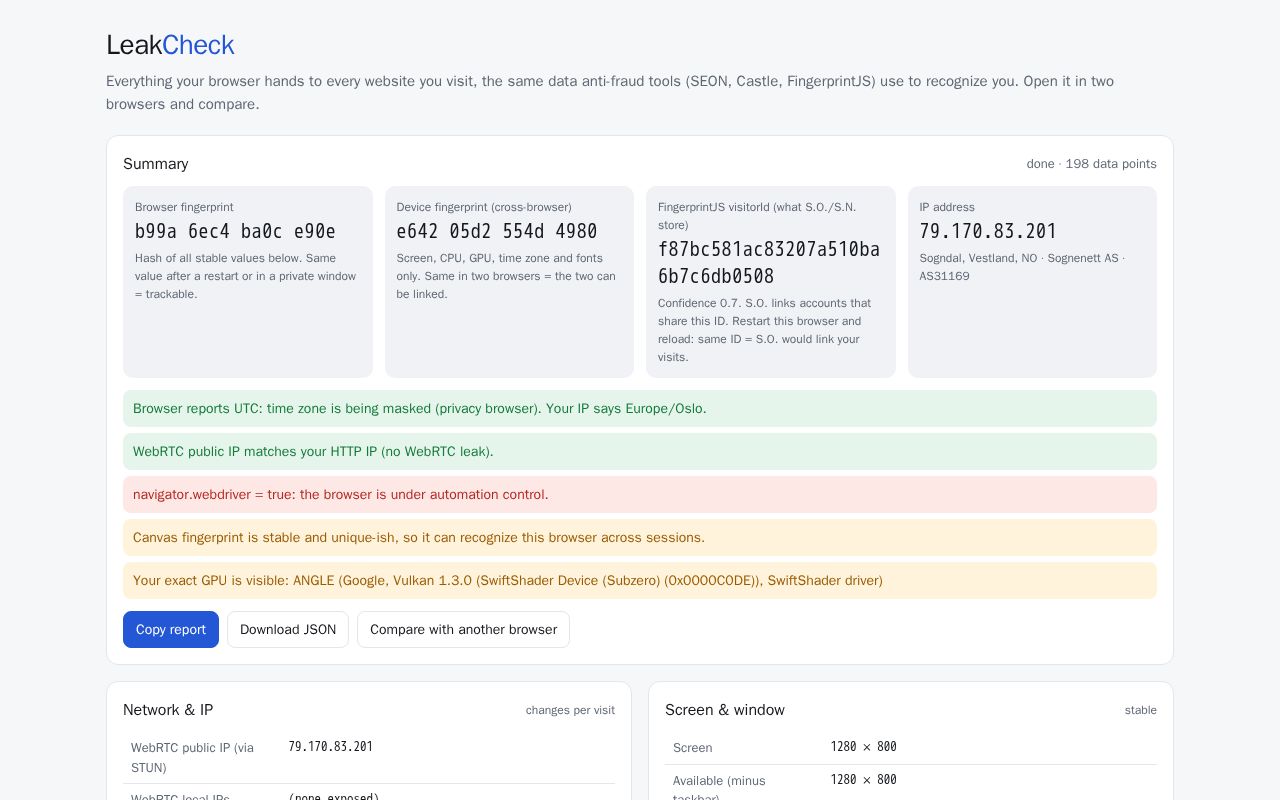Click the 'Screen, CPU, GPU, time zone' description
Screen dimensions: 1280x800
coord(507,276)
